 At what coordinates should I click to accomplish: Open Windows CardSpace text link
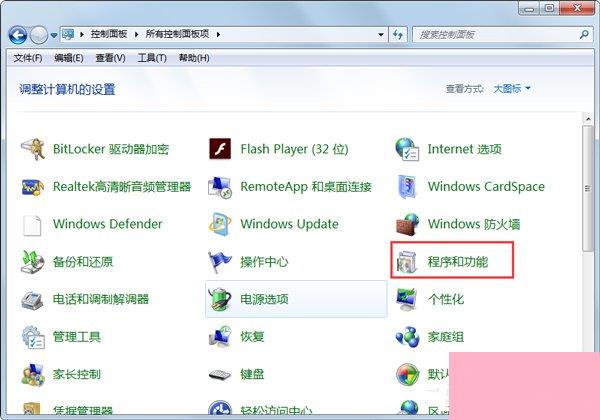pyautogui.click(x=486, y=187)
